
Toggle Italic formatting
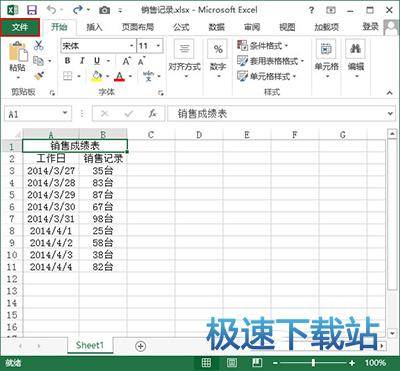point(82,61)
